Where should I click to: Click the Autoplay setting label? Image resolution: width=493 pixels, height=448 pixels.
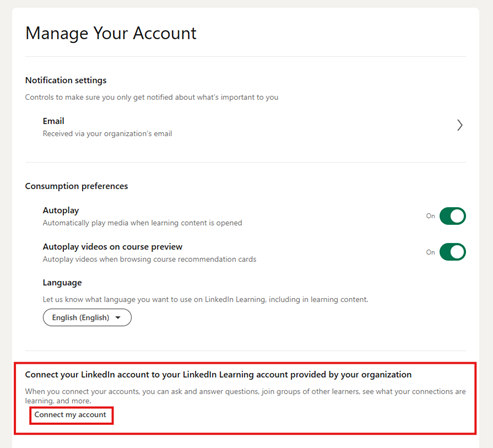pyautogui.click(x=61, y=211)
